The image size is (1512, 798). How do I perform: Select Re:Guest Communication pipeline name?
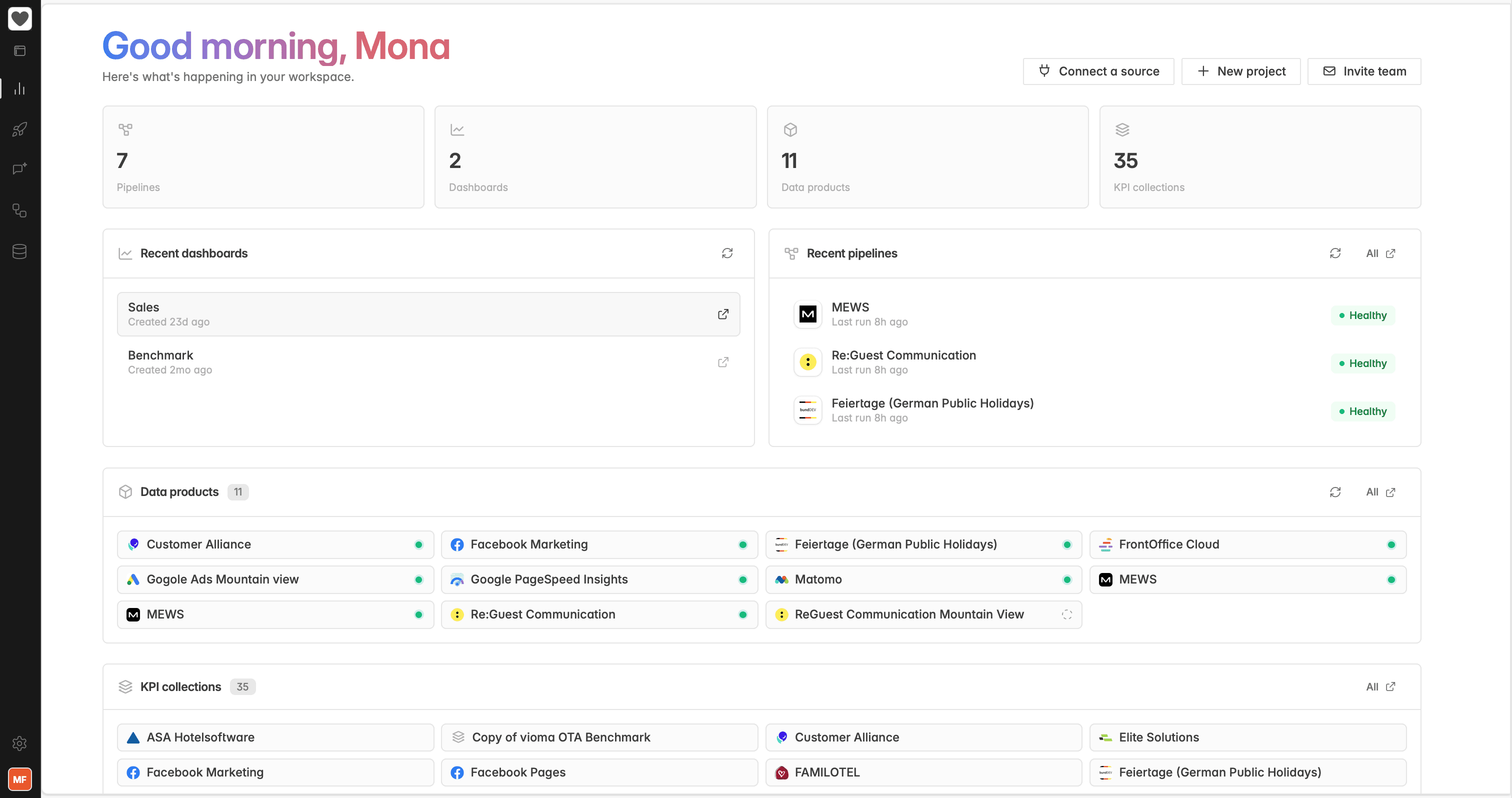click(x=903, y=355)
